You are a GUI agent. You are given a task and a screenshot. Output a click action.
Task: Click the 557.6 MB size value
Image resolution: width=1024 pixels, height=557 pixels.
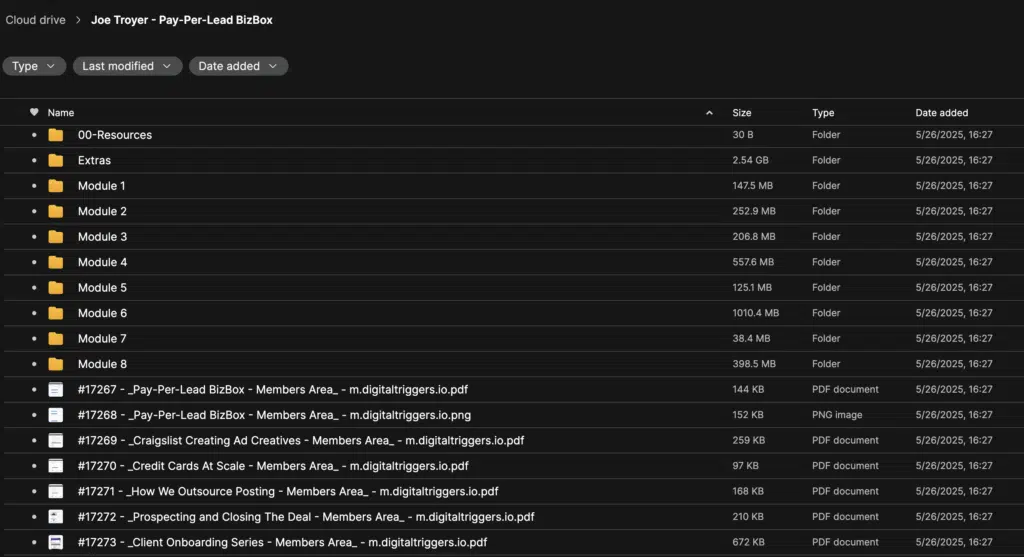click(x=753, y=262)
